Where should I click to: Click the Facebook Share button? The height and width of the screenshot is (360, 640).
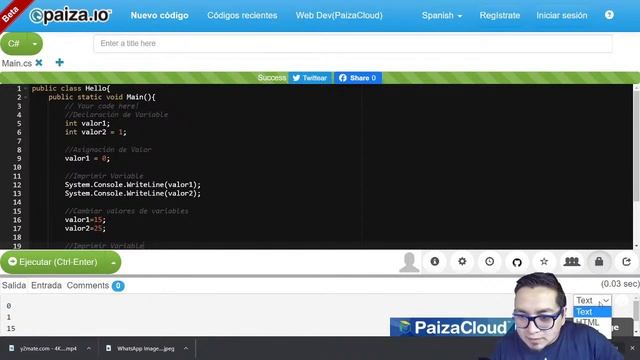[x=358, y=78]
